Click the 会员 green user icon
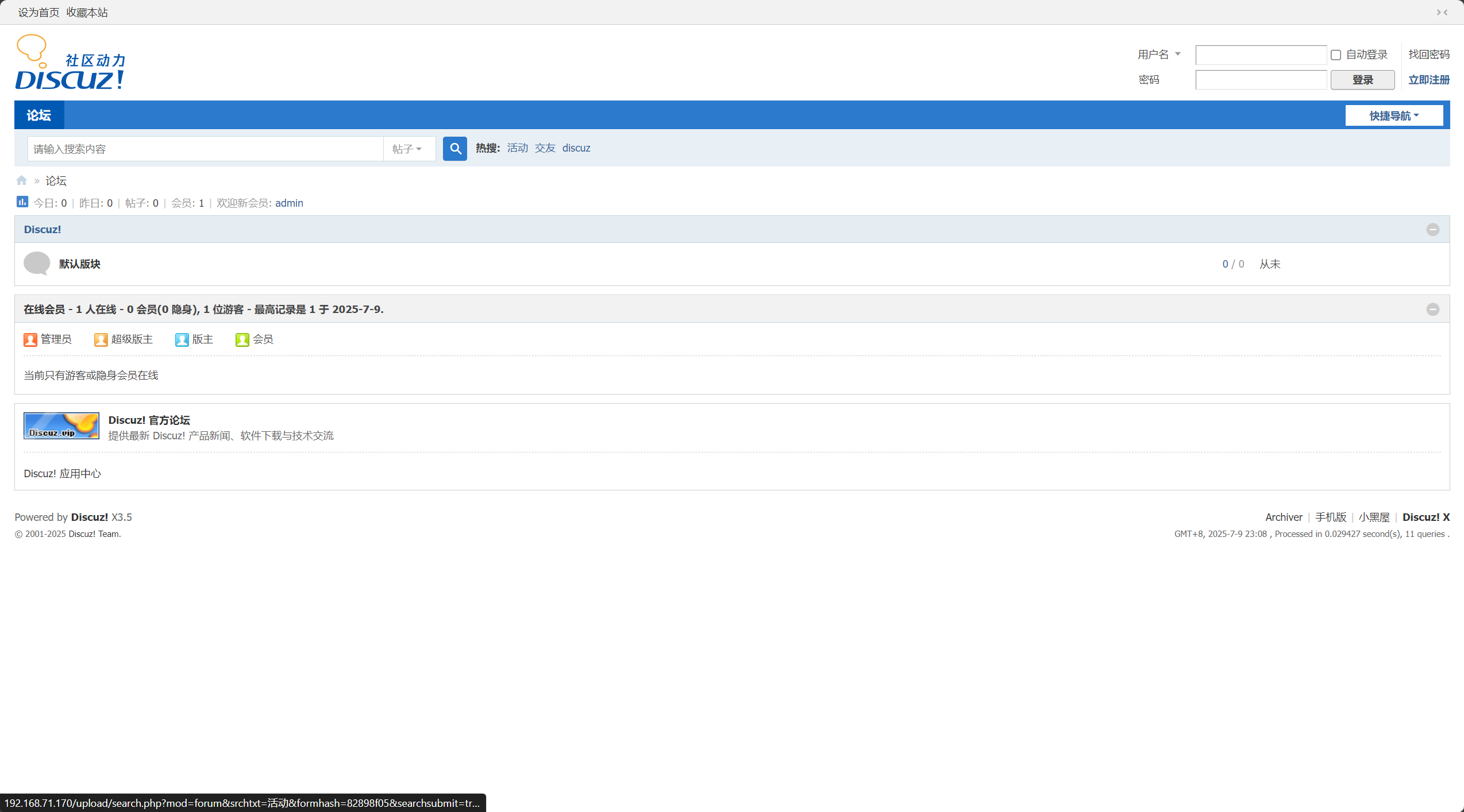 pos(242,340)
